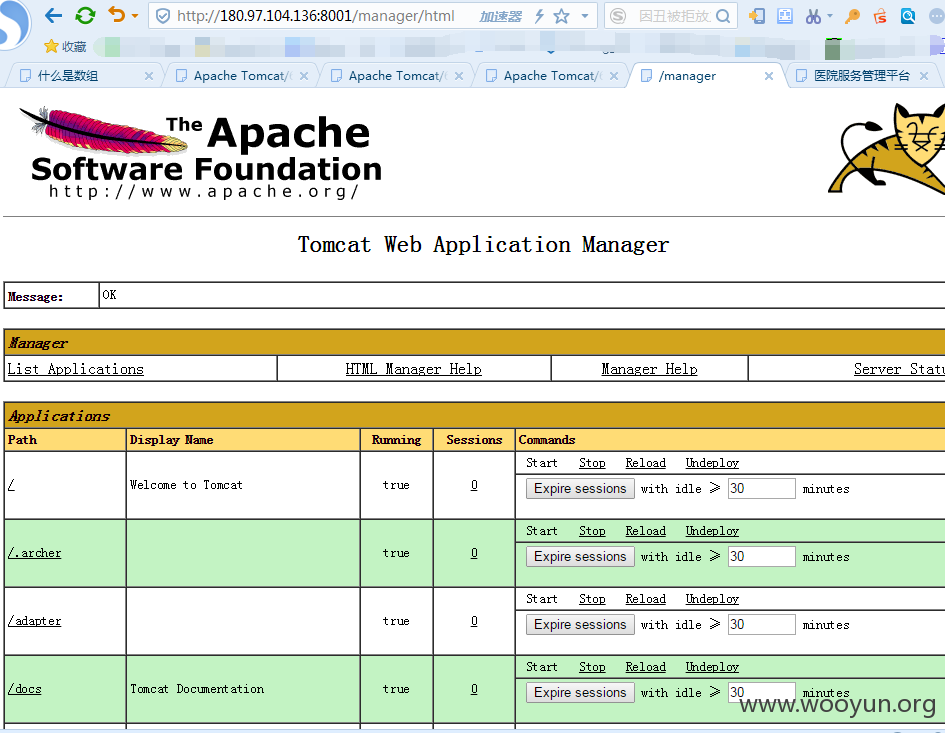Reload the /docs application

[645, 667]
